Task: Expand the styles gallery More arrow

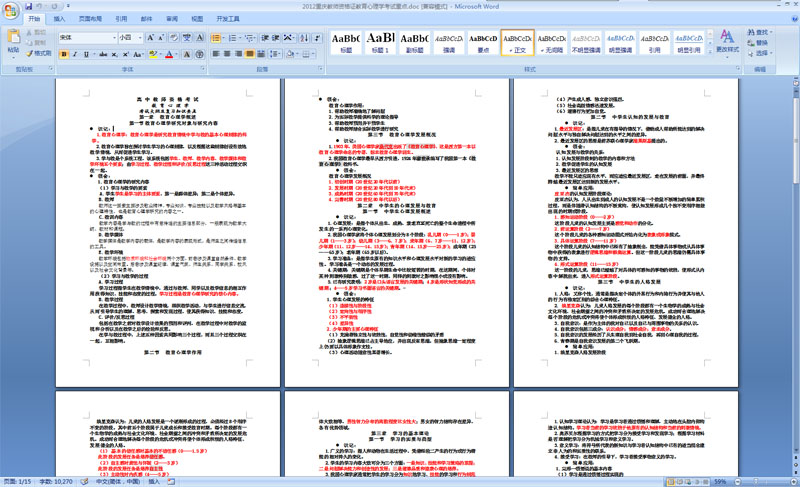Action: 710,52
